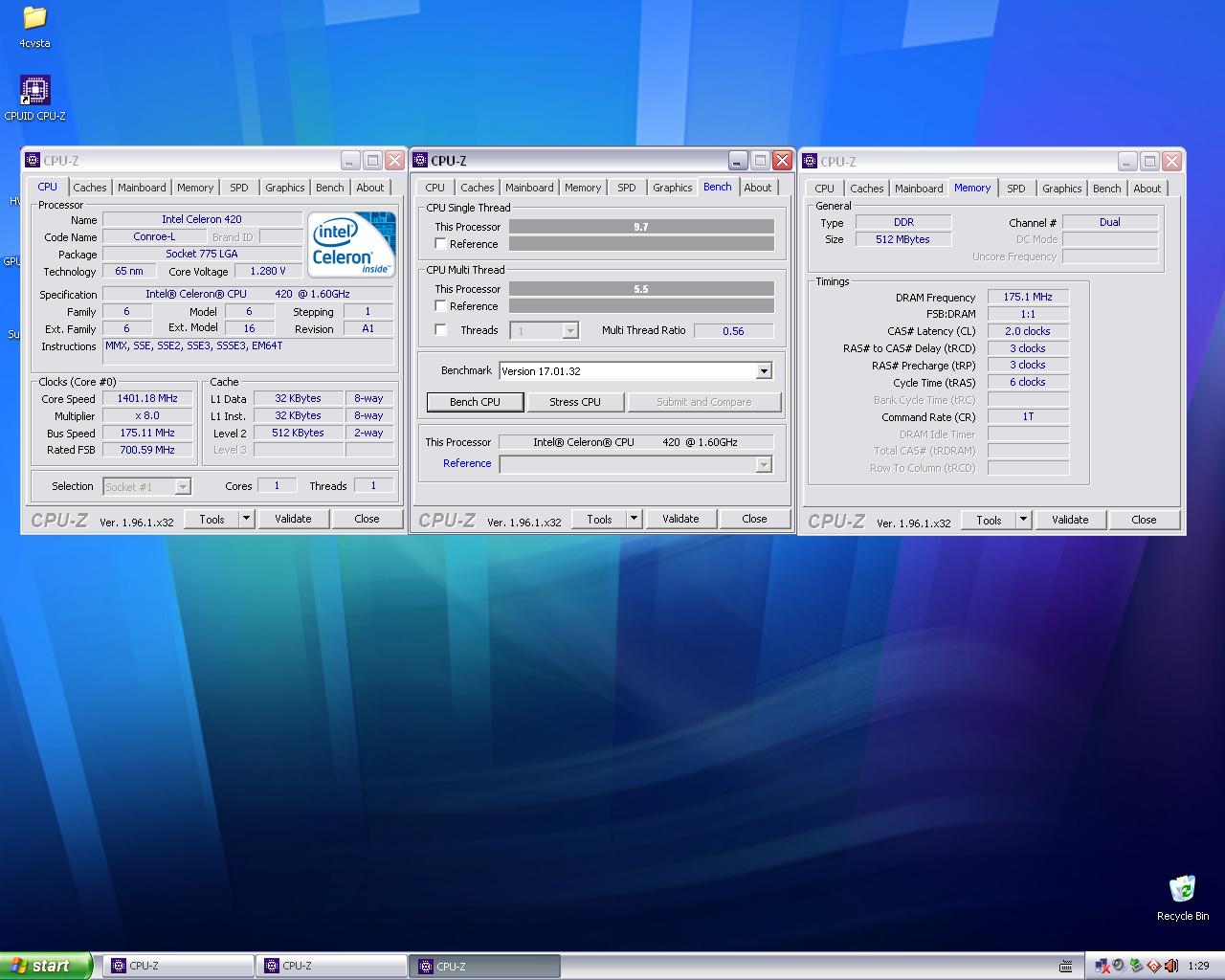Select the third active CPU-Z taskbar button

tap(485, 967)
